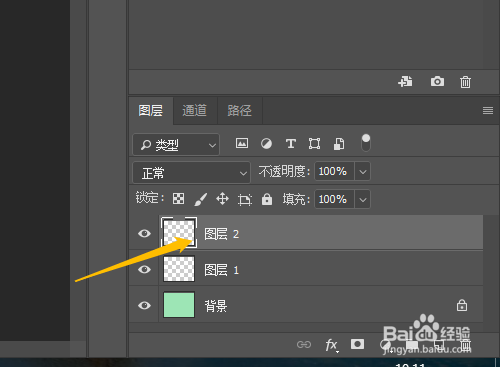
Task: Click the 填充 label
Action: [x=296, y=199]
